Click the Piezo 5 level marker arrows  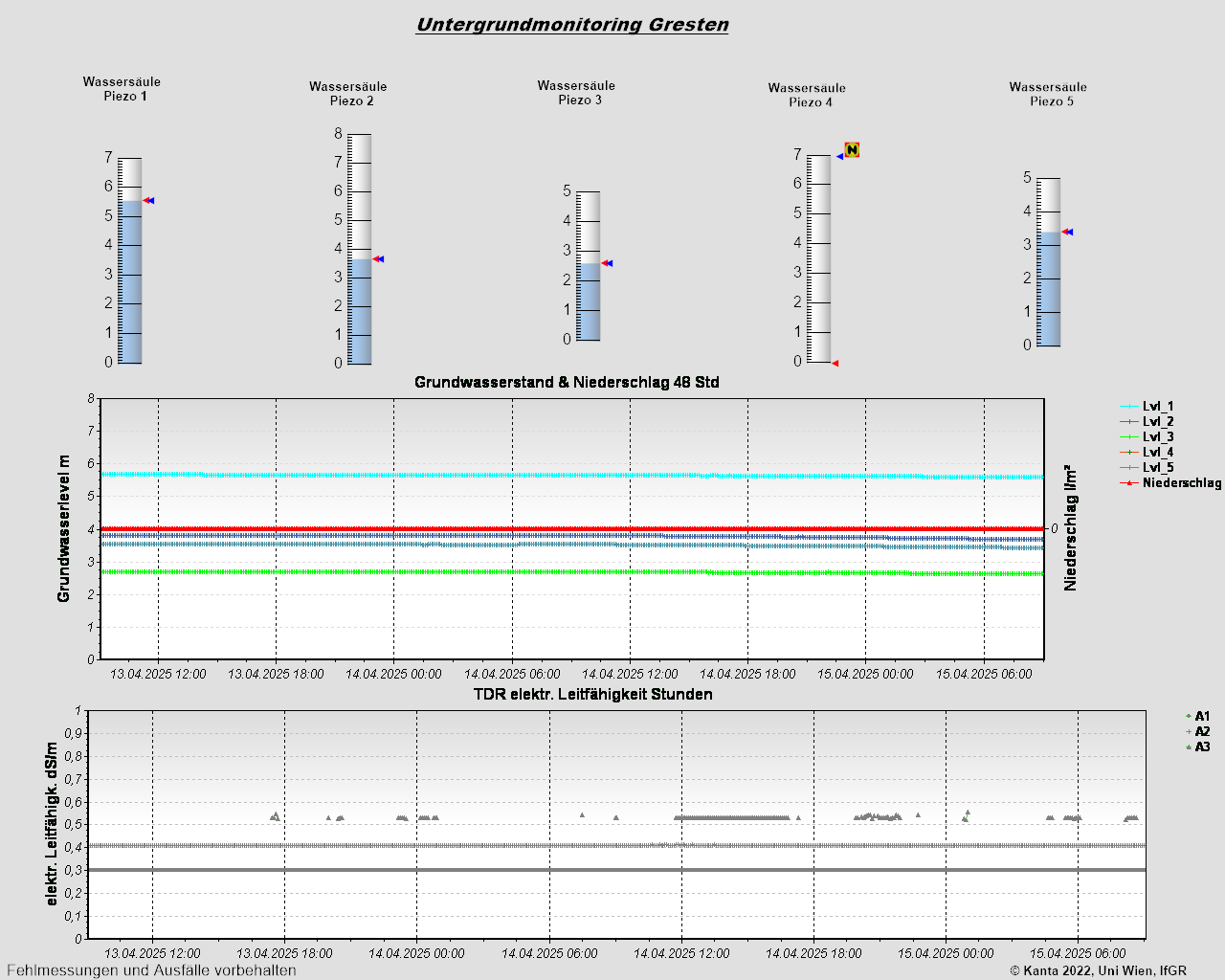click(x=1067, y=232)
